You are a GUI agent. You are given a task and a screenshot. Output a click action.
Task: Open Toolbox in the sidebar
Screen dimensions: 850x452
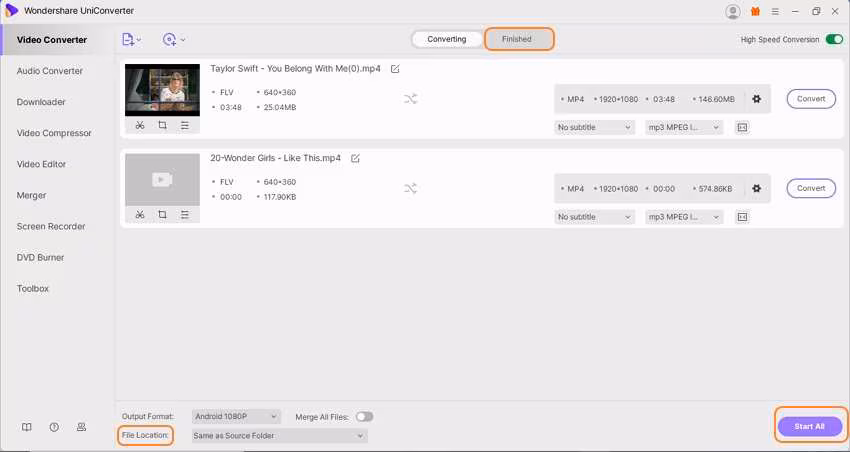33,289
